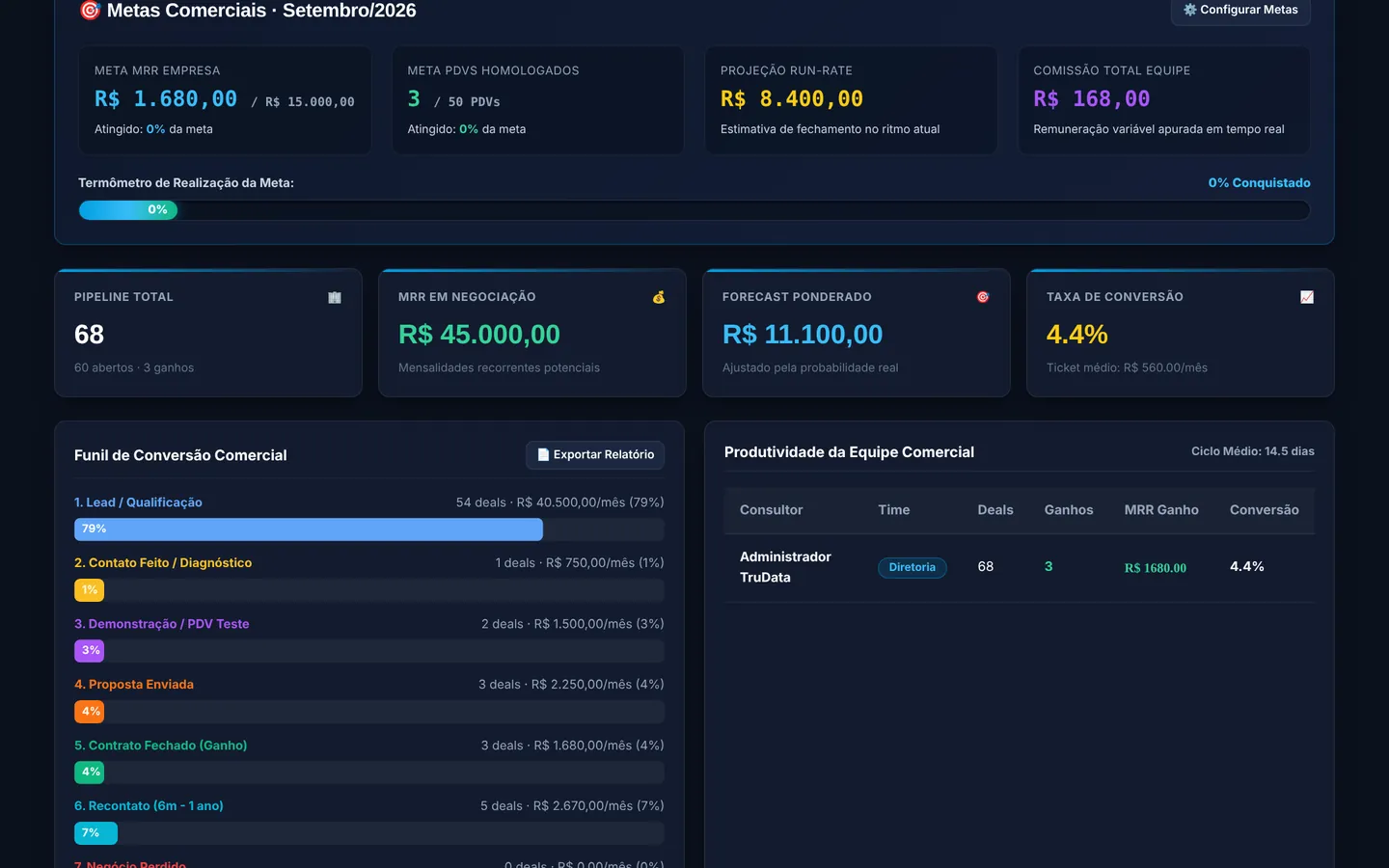
Task: Click the Conversão column header
Action: coord(1265,510)
